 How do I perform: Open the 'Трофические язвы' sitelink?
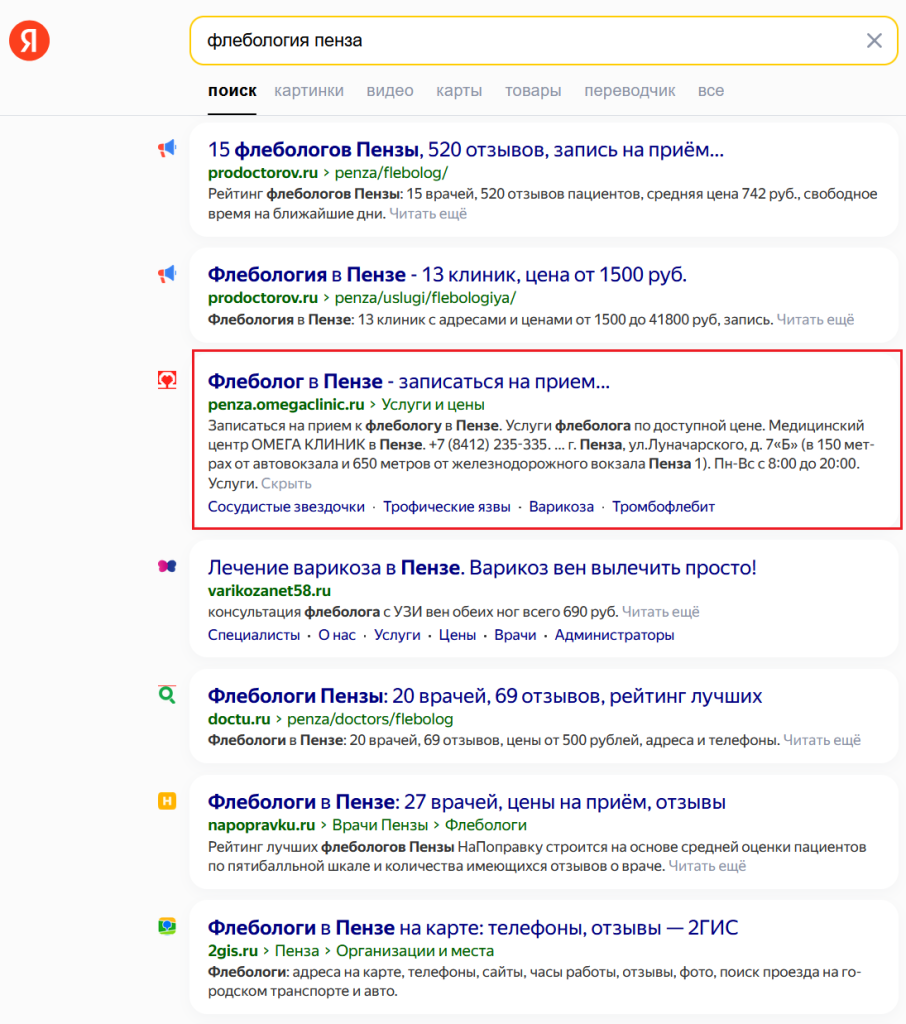coord(447,507)
